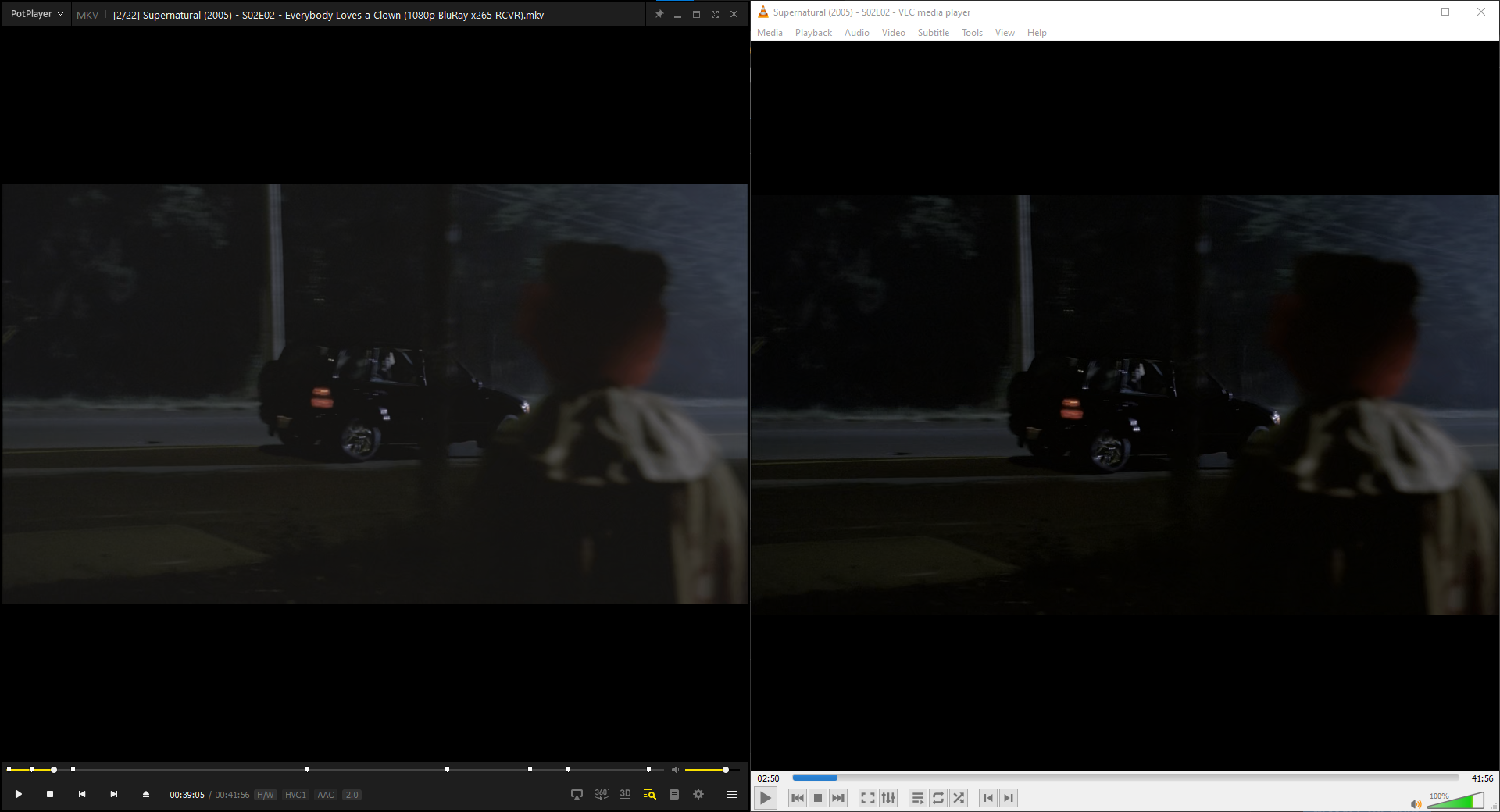Toggle 3D mode in PotPlayer

pyautogui.click(x=625, y=794)
